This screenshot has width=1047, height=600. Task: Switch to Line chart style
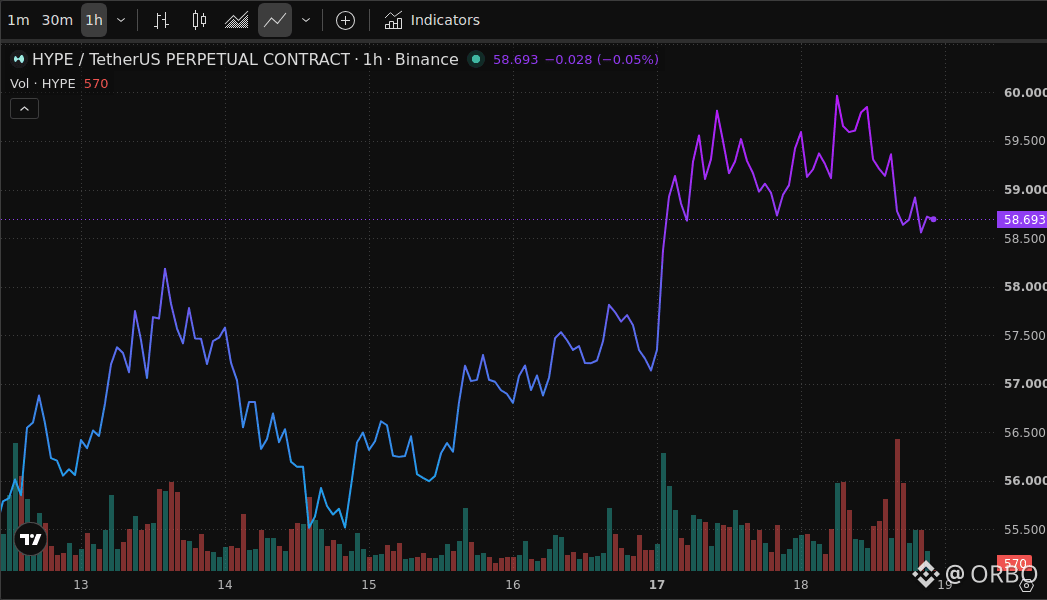pyautogui.click(x=274, y=20)
